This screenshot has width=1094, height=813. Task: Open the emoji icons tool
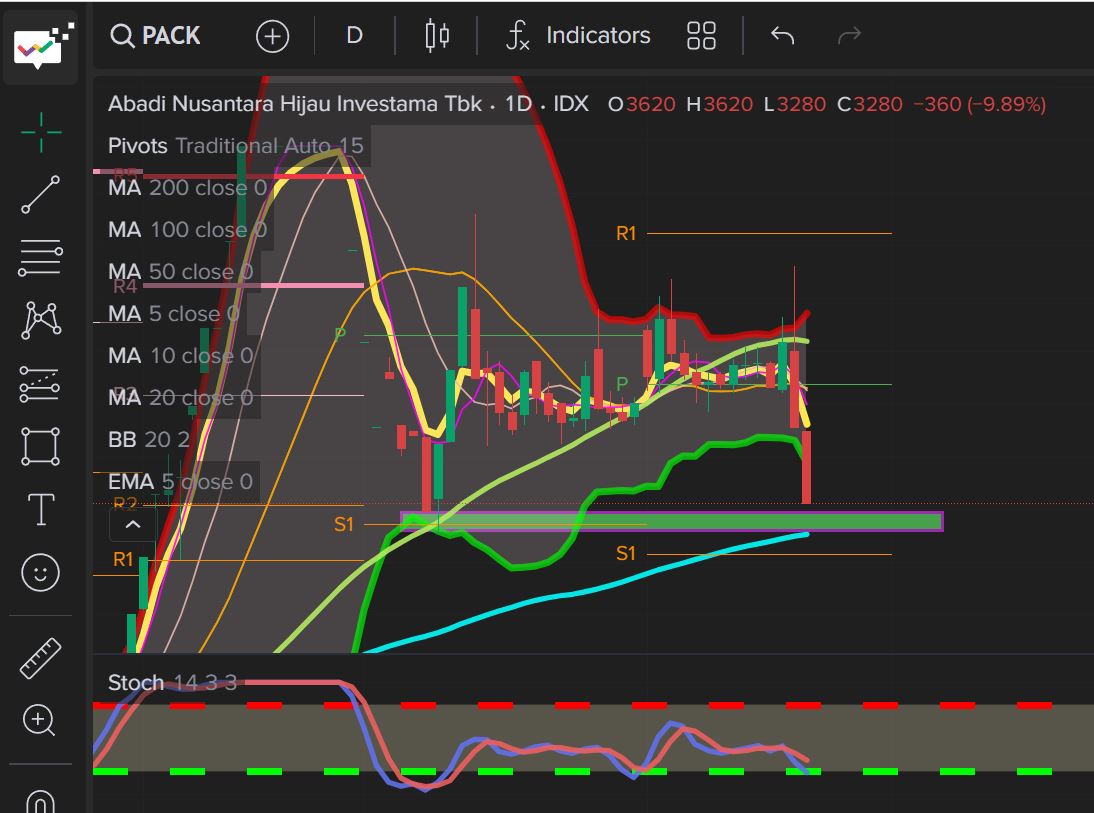click(x=40, y=572)
